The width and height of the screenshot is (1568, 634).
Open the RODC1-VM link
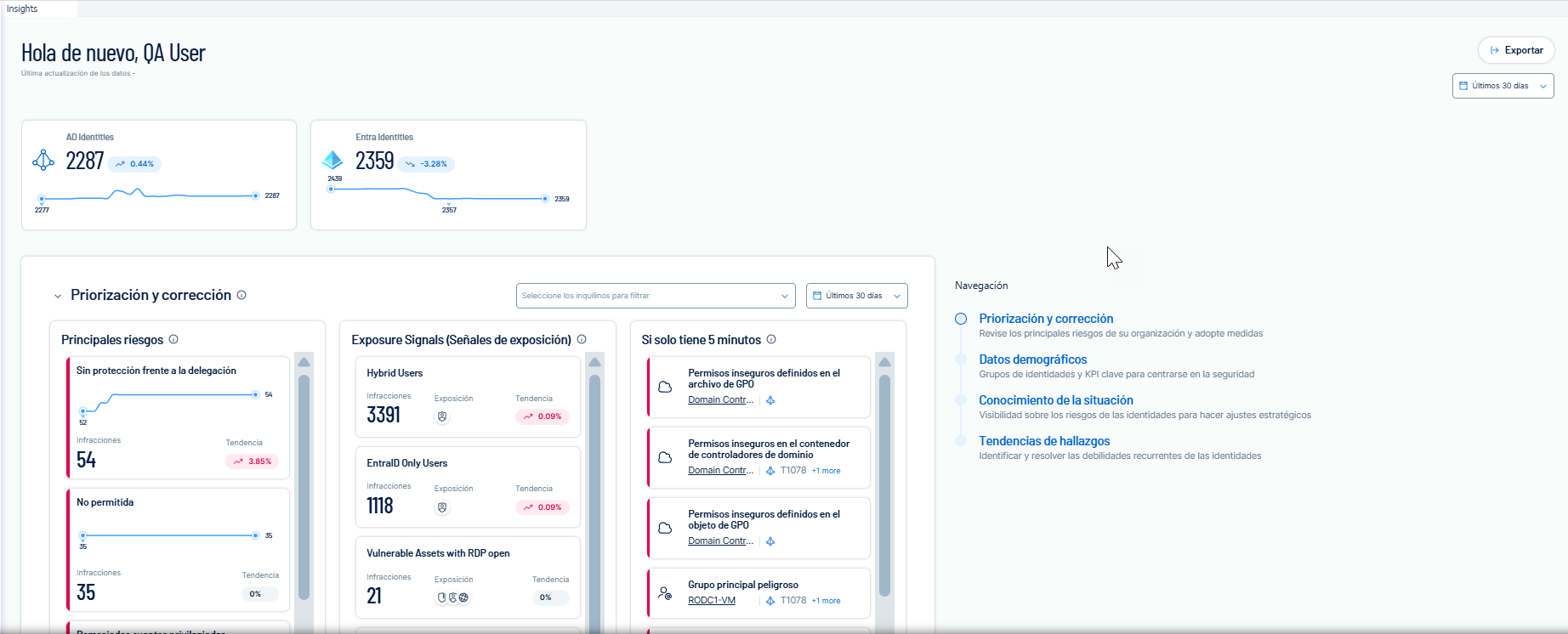pyautogui.click(x=712, y=600)
